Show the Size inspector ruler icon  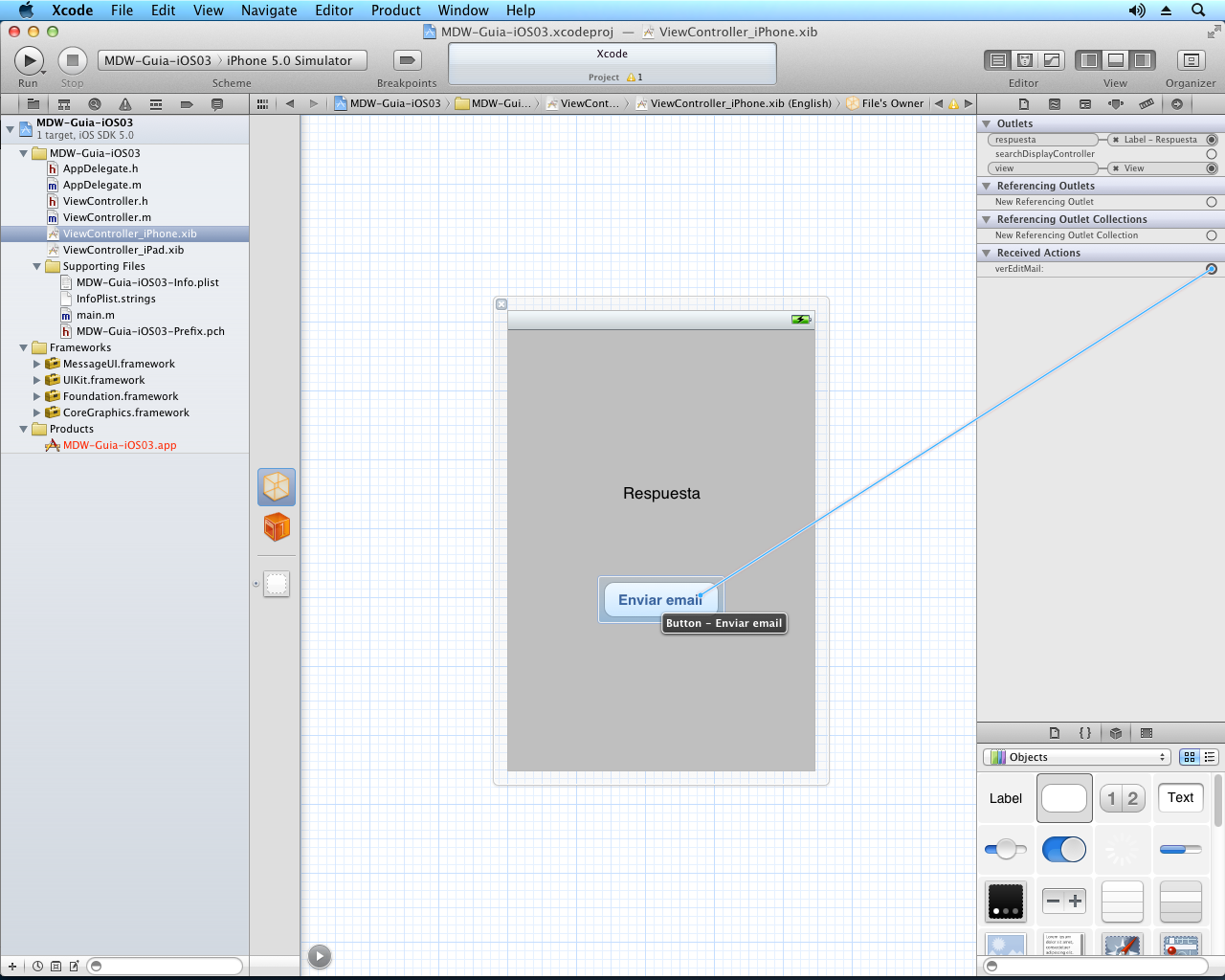point(1147,103)
